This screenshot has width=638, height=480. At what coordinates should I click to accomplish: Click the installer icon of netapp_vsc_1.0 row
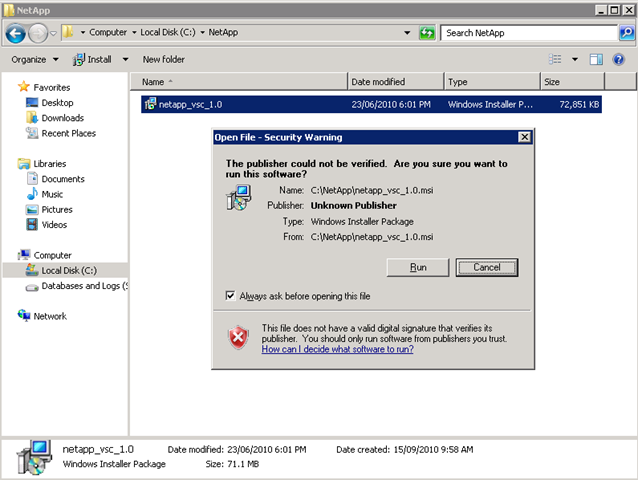(151, 104)
